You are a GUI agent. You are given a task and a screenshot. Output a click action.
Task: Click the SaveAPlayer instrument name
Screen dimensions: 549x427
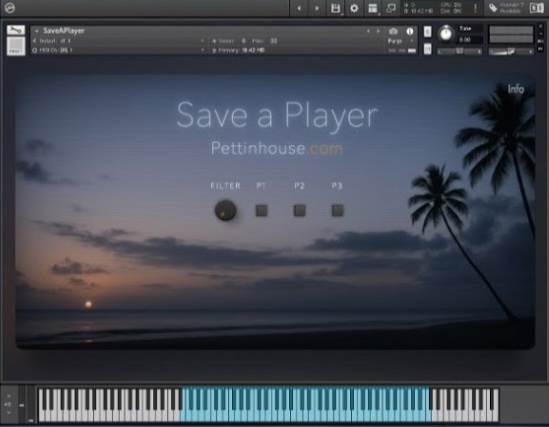[64, 31]
